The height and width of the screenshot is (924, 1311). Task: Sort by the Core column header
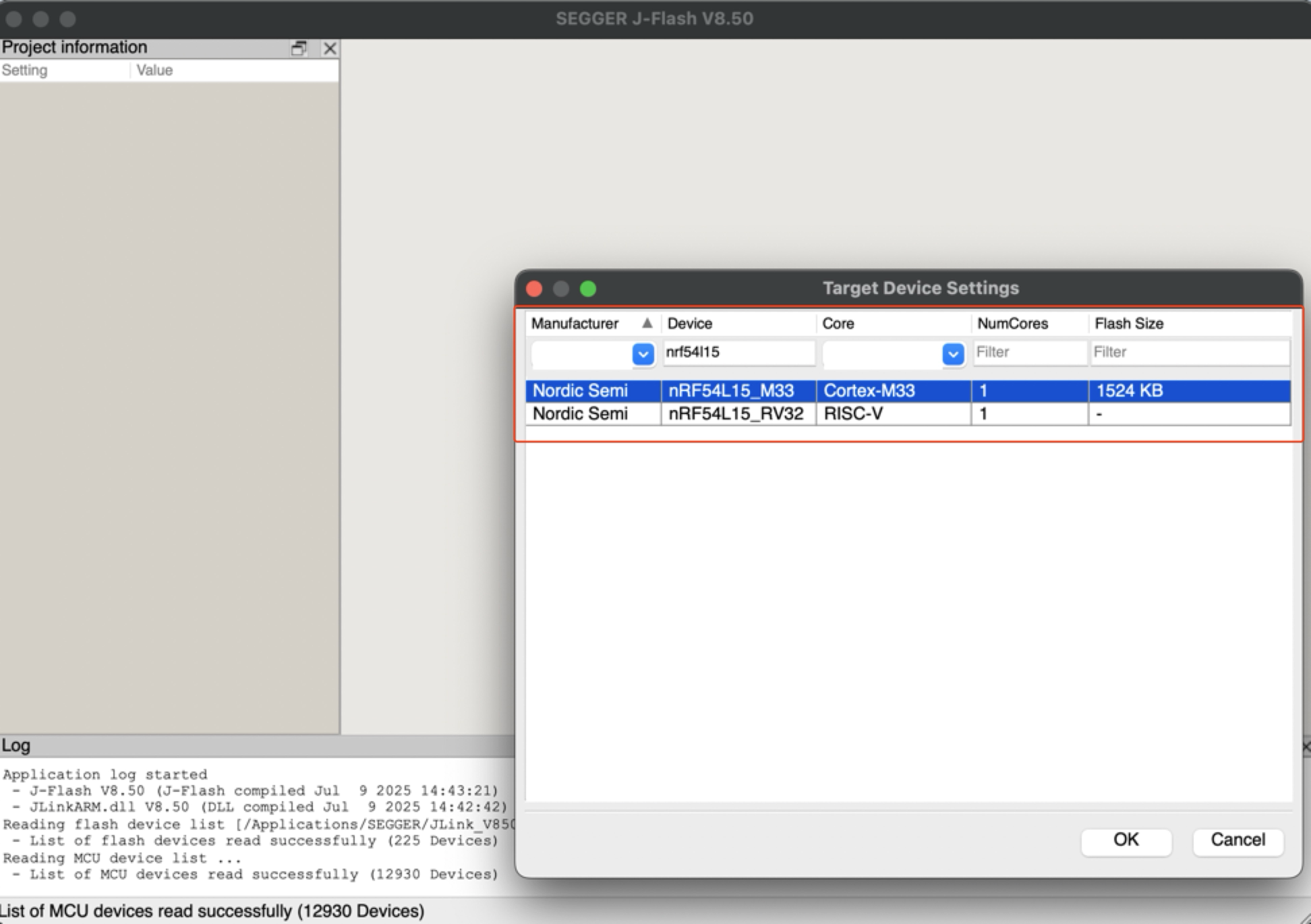[x=894, y=324]
